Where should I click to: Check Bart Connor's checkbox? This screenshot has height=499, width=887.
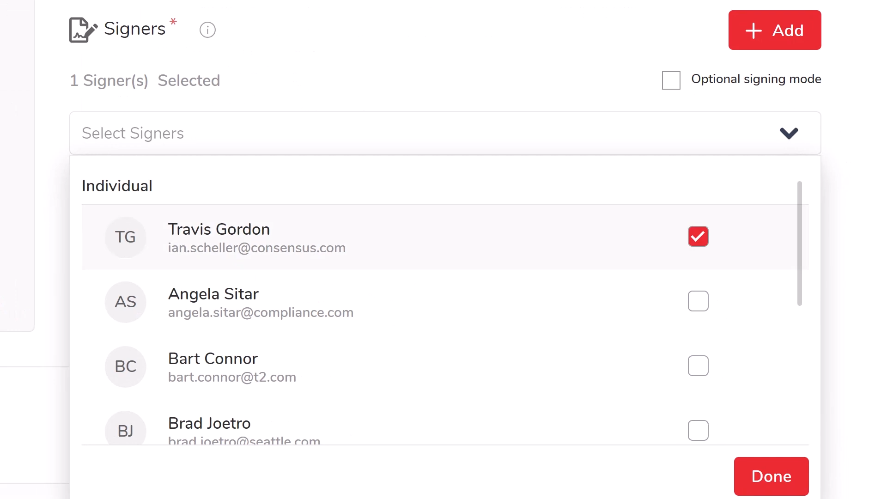coord(698,366)
